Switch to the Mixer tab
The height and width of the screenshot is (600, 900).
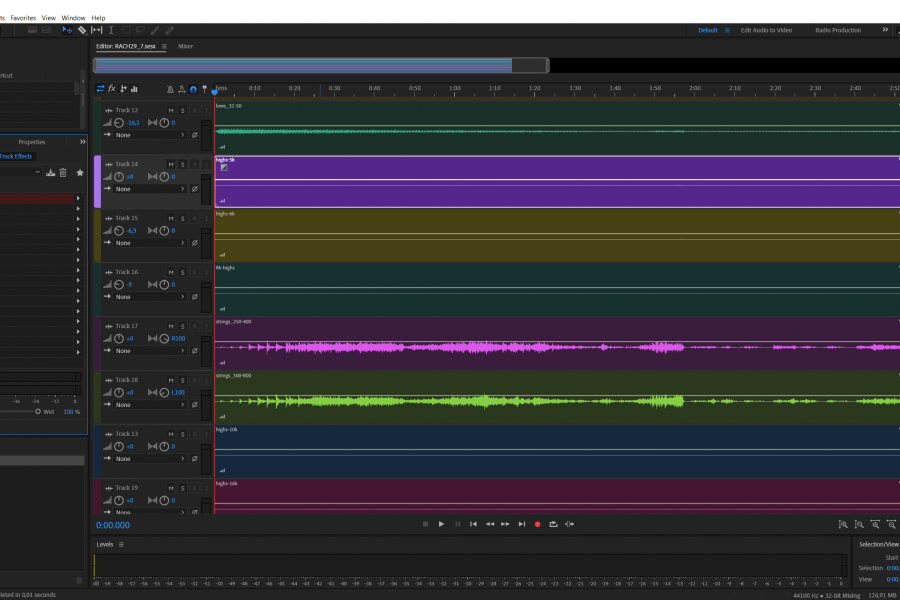tap(186, 46)
